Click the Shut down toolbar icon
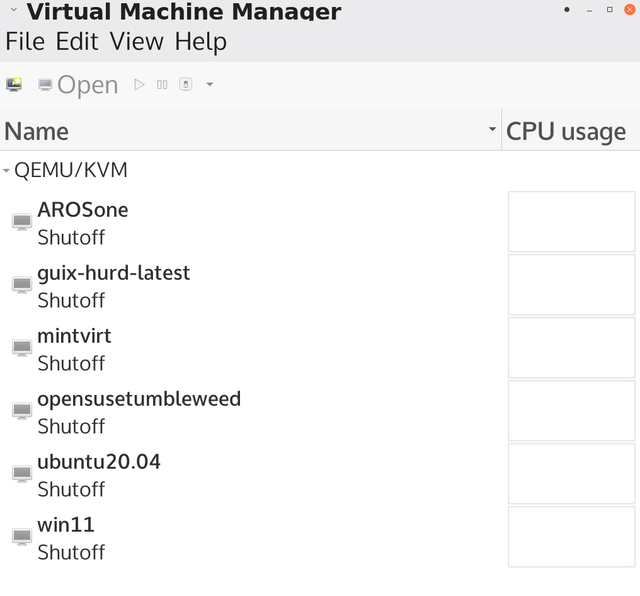The width and height of the screenshot is (640, 596). (186, 85)
